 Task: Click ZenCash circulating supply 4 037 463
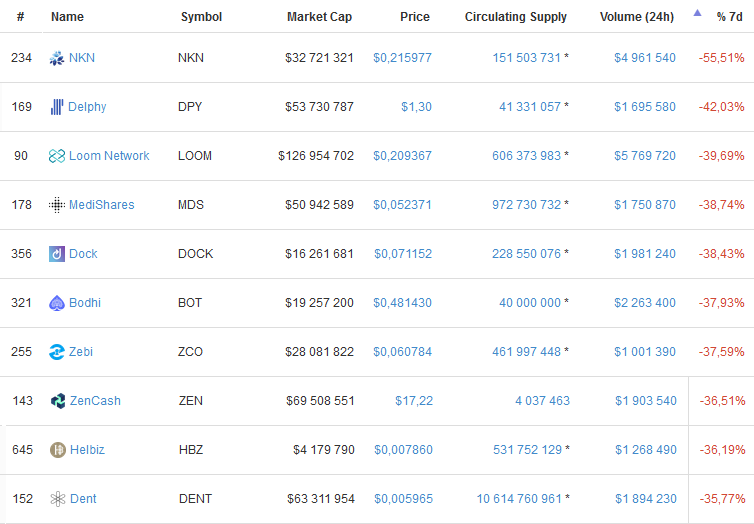click(542, 401)
